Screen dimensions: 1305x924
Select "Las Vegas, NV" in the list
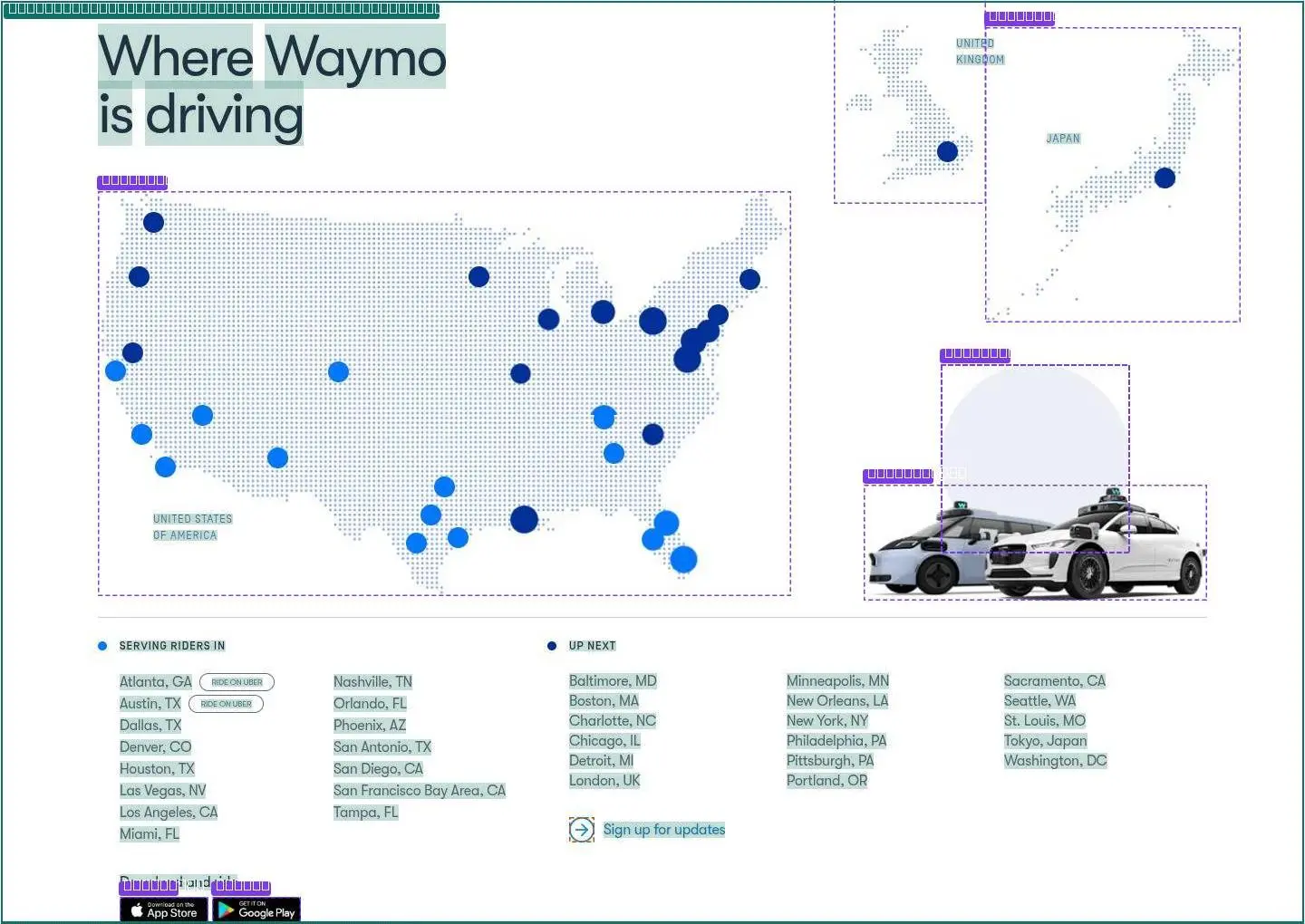click(x=163, y=791)
